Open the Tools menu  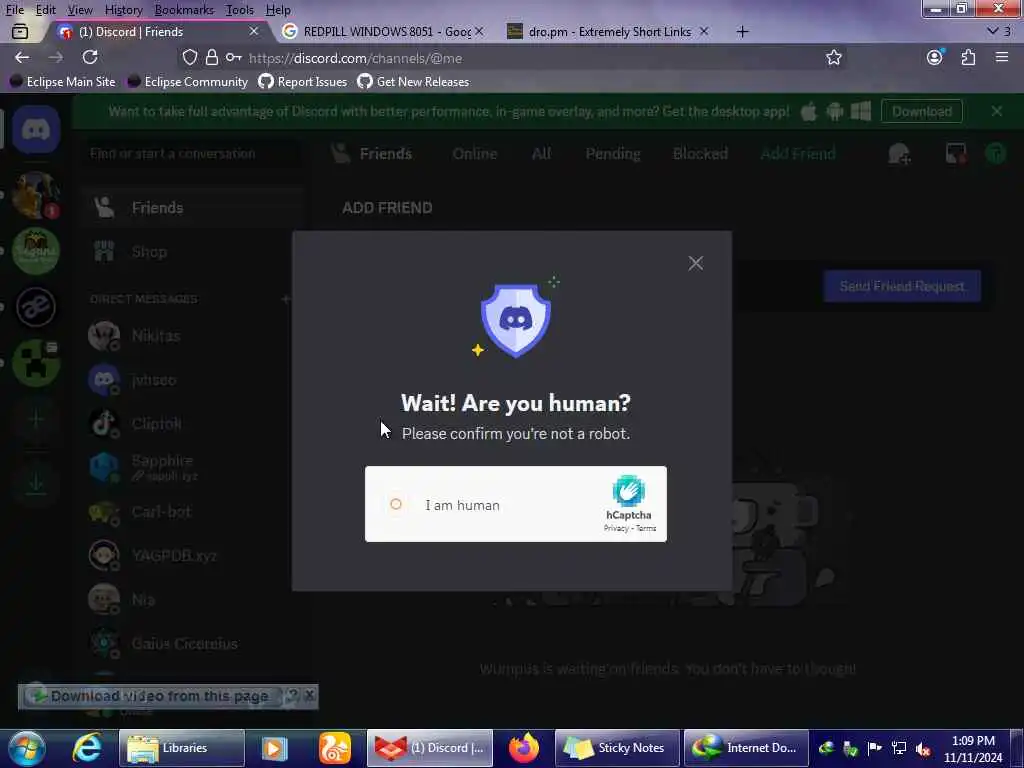[x=239, y=10]
